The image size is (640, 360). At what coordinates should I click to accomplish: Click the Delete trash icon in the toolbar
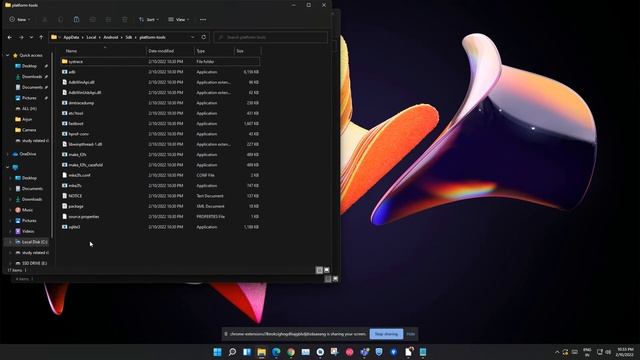[x=124, y=20]
